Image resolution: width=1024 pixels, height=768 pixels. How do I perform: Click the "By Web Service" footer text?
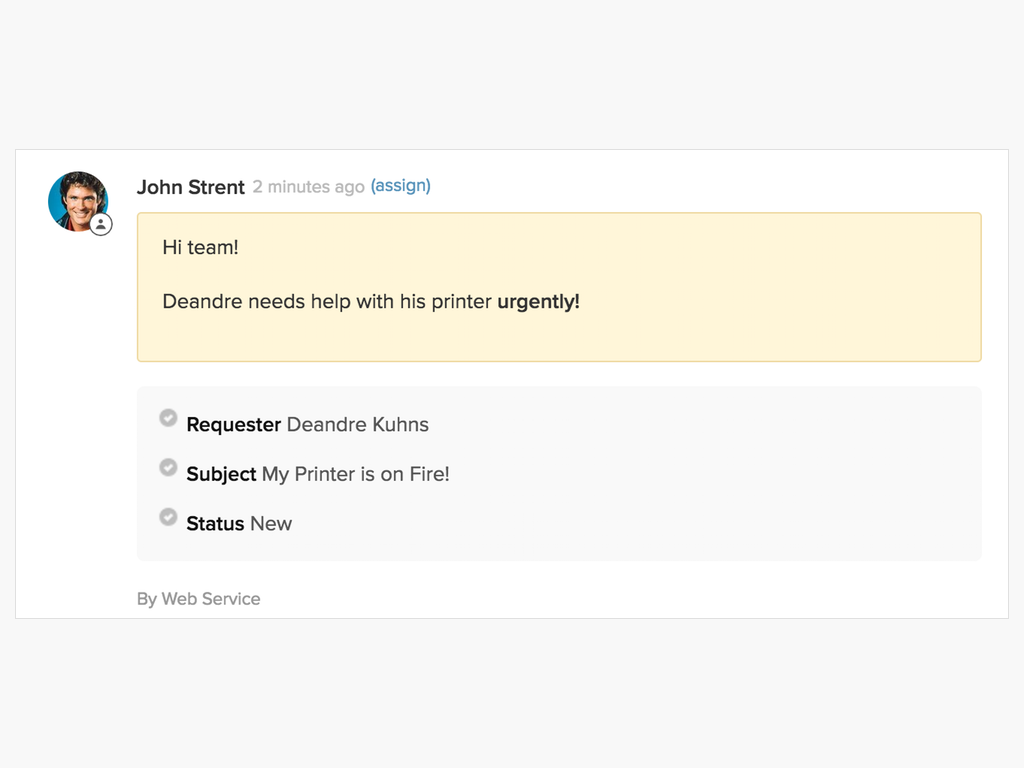(198, 599)
